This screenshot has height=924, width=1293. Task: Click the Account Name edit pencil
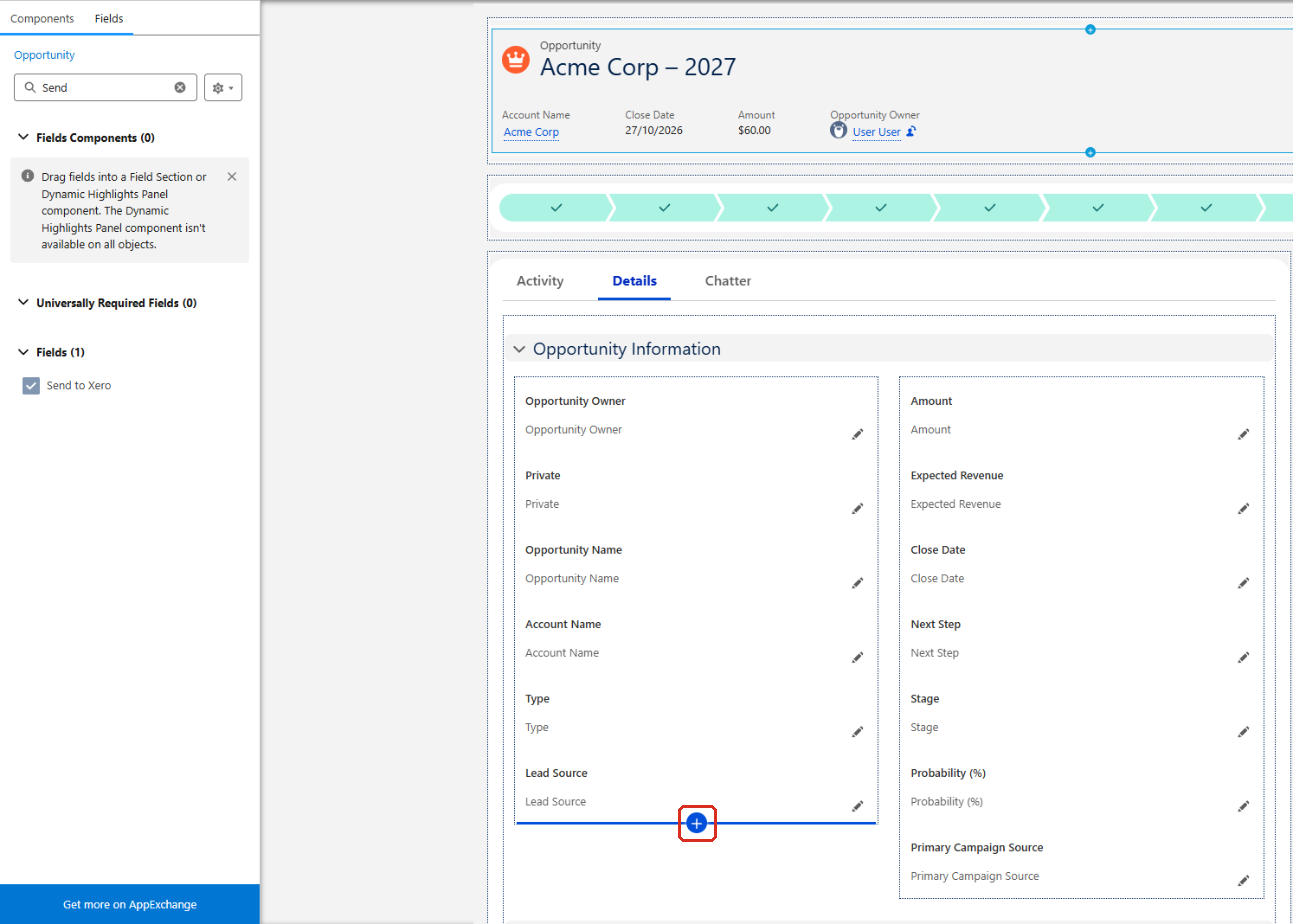pyautogui.click(x=857, y=657)
